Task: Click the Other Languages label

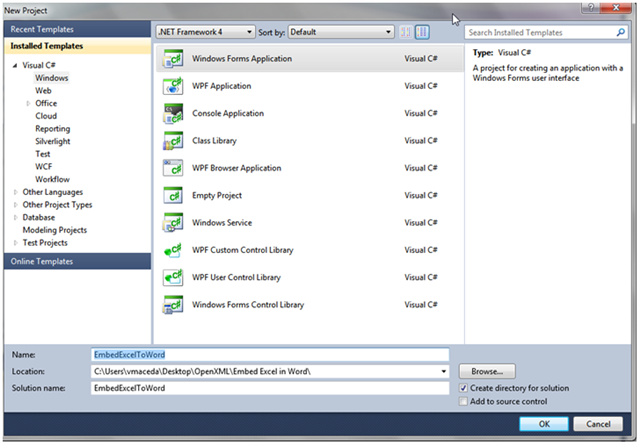Action: 53,192
